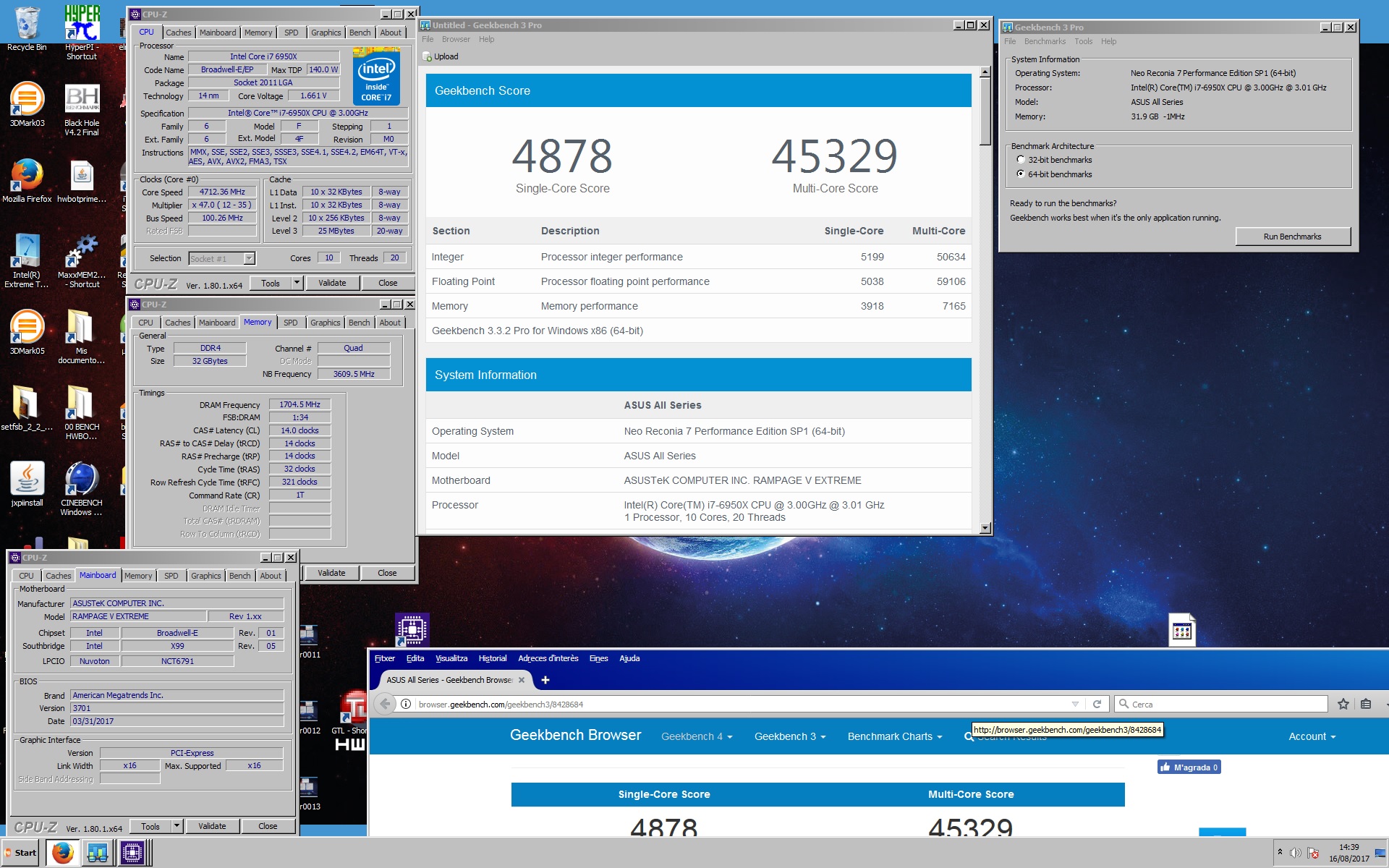The image size is (1389, 868).
Task: Click Firefox icon in taskbar
Action: [x=62, y=853]
